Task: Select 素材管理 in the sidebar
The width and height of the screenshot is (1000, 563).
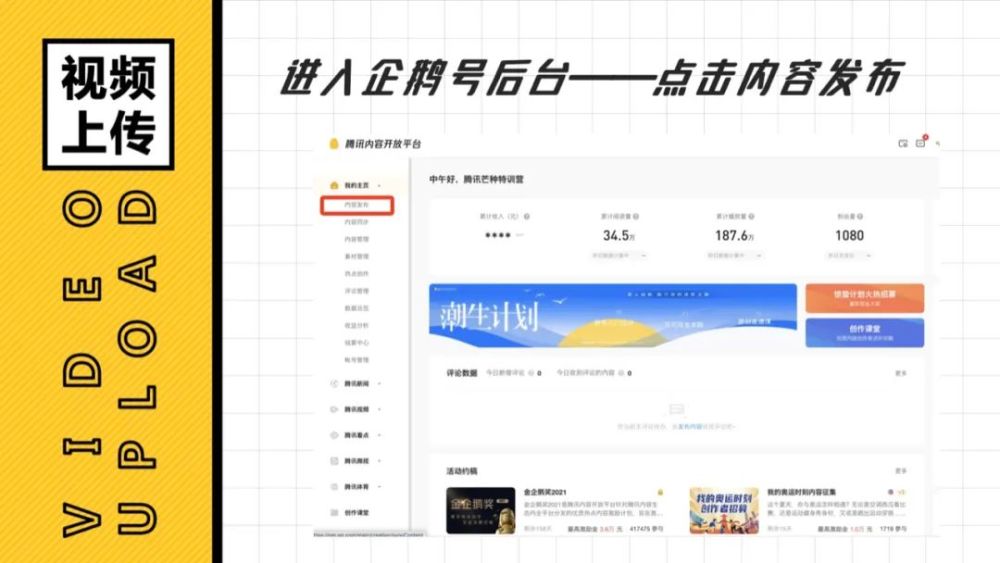Action: [357, 256]
